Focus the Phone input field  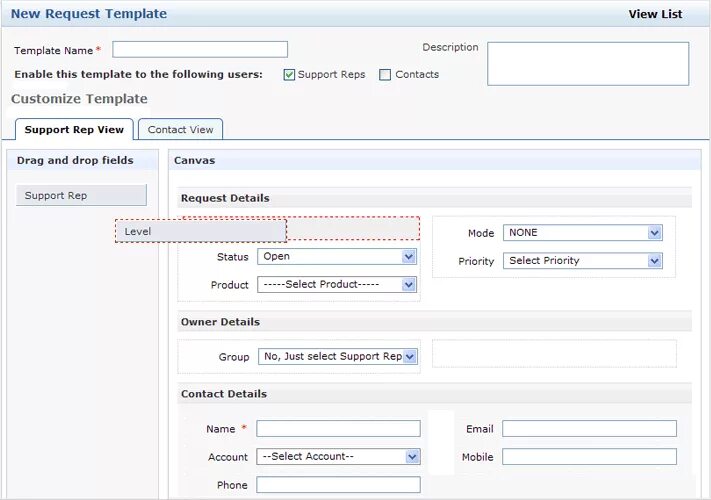[x=338, y=485]
